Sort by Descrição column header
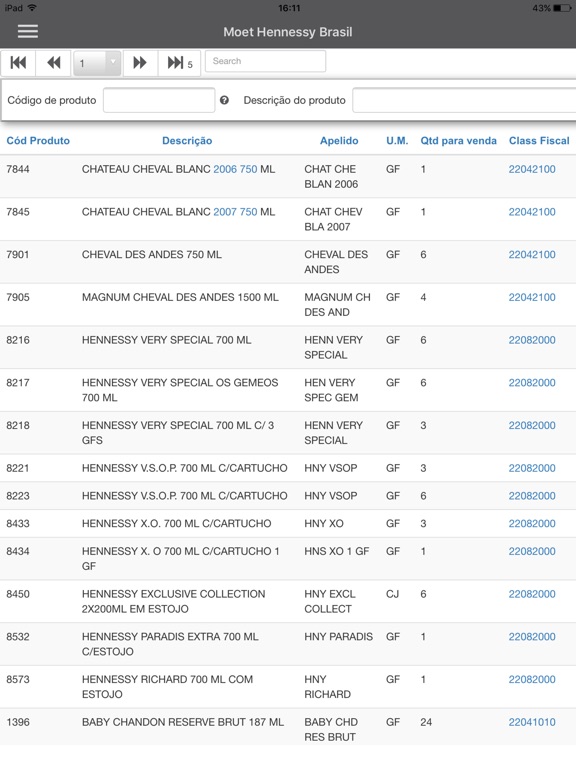 click(187, 141)
